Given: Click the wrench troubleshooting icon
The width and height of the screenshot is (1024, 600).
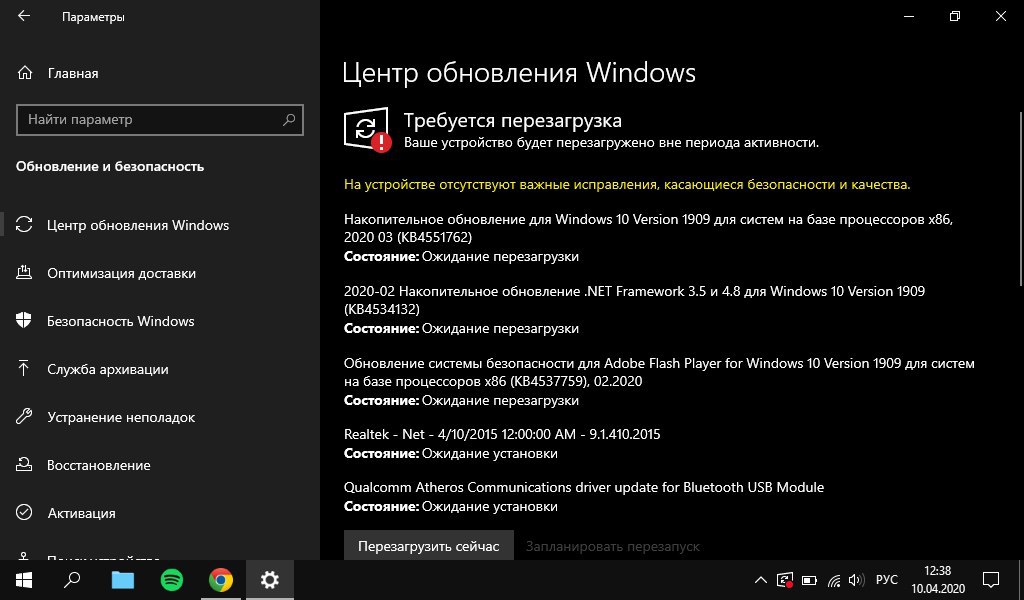Looking at the screenshot, I should tap(24, 417).
